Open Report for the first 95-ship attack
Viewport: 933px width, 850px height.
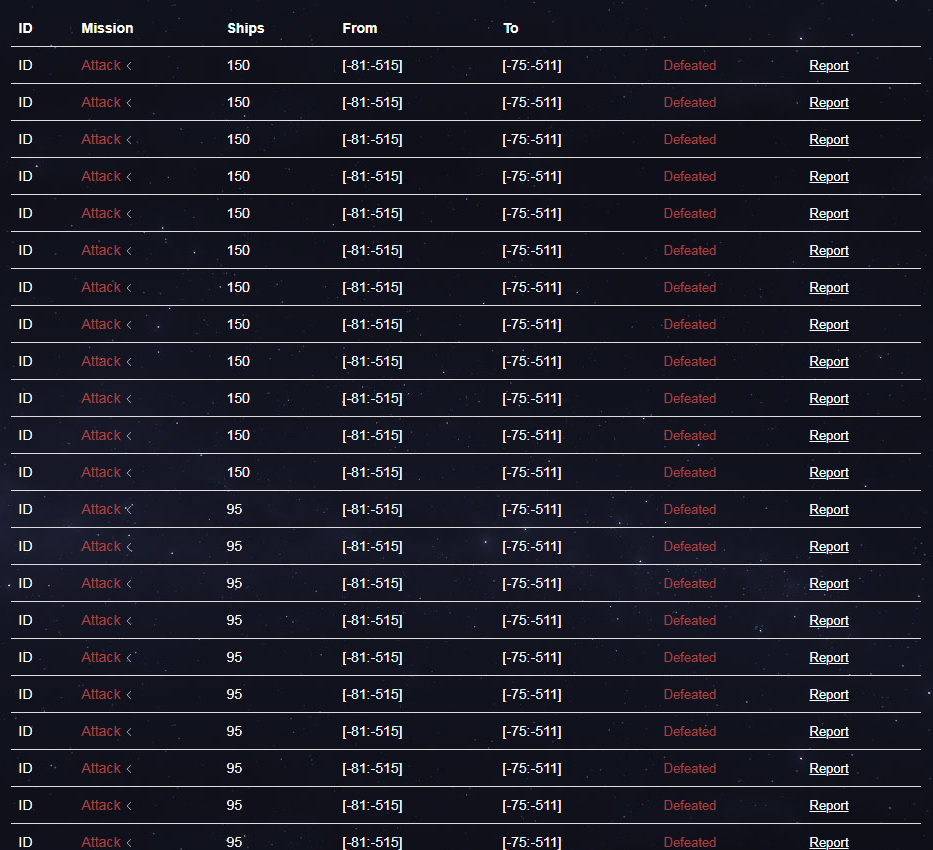pyautogui.click(x=828, y=510)
